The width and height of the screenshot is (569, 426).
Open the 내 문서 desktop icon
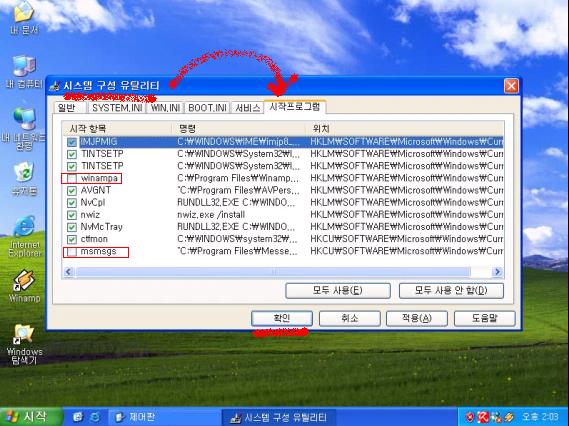(24, 17)
